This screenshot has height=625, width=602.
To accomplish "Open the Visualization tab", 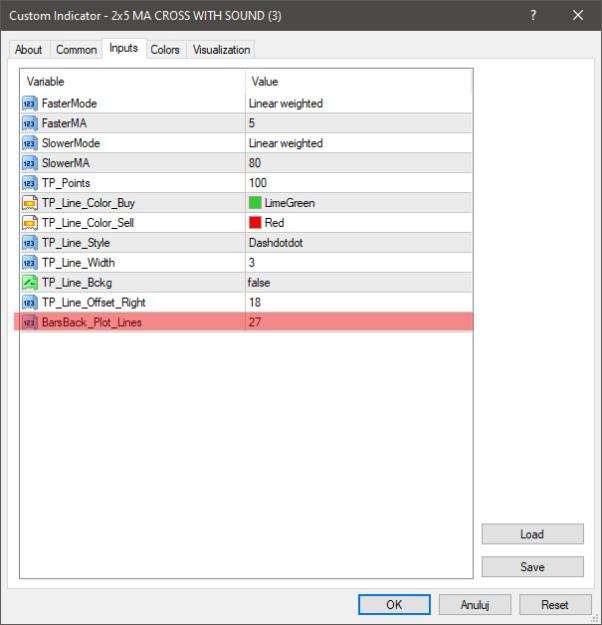I will 221,50.
